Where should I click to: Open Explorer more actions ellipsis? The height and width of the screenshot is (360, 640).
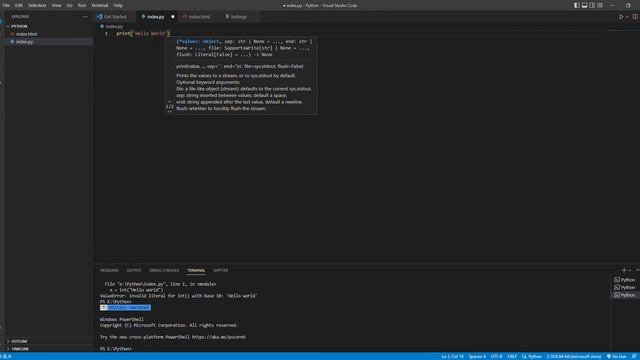tap(85, 17)
